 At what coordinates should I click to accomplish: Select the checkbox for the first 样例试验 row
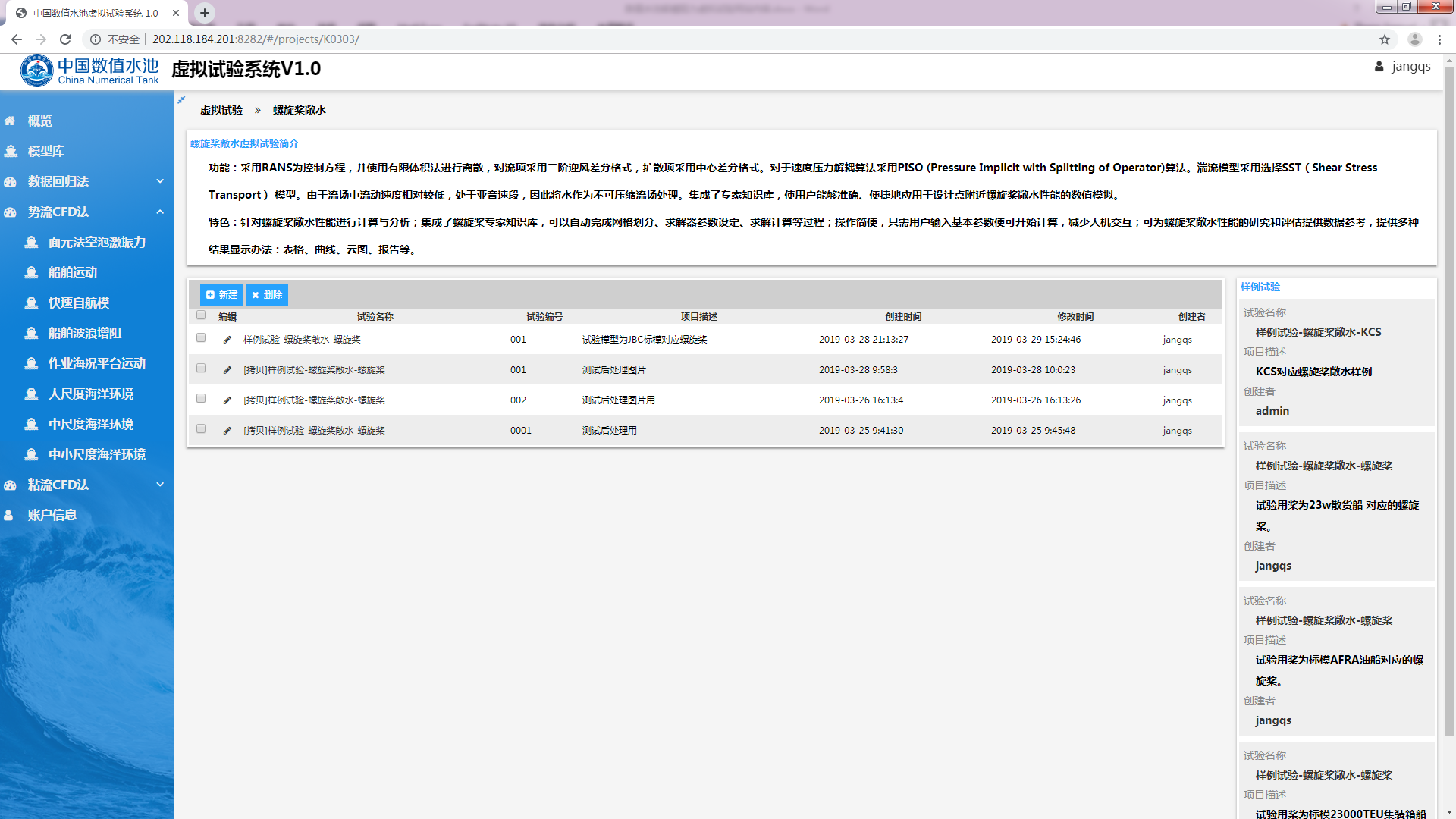pyautogui.click(x=201, y=338)
